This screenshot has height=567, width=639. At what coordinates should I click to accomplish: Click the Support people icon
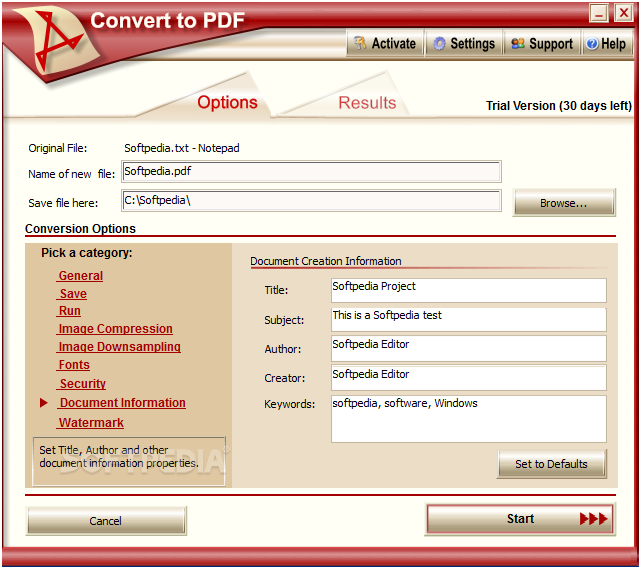click(518, 43)
